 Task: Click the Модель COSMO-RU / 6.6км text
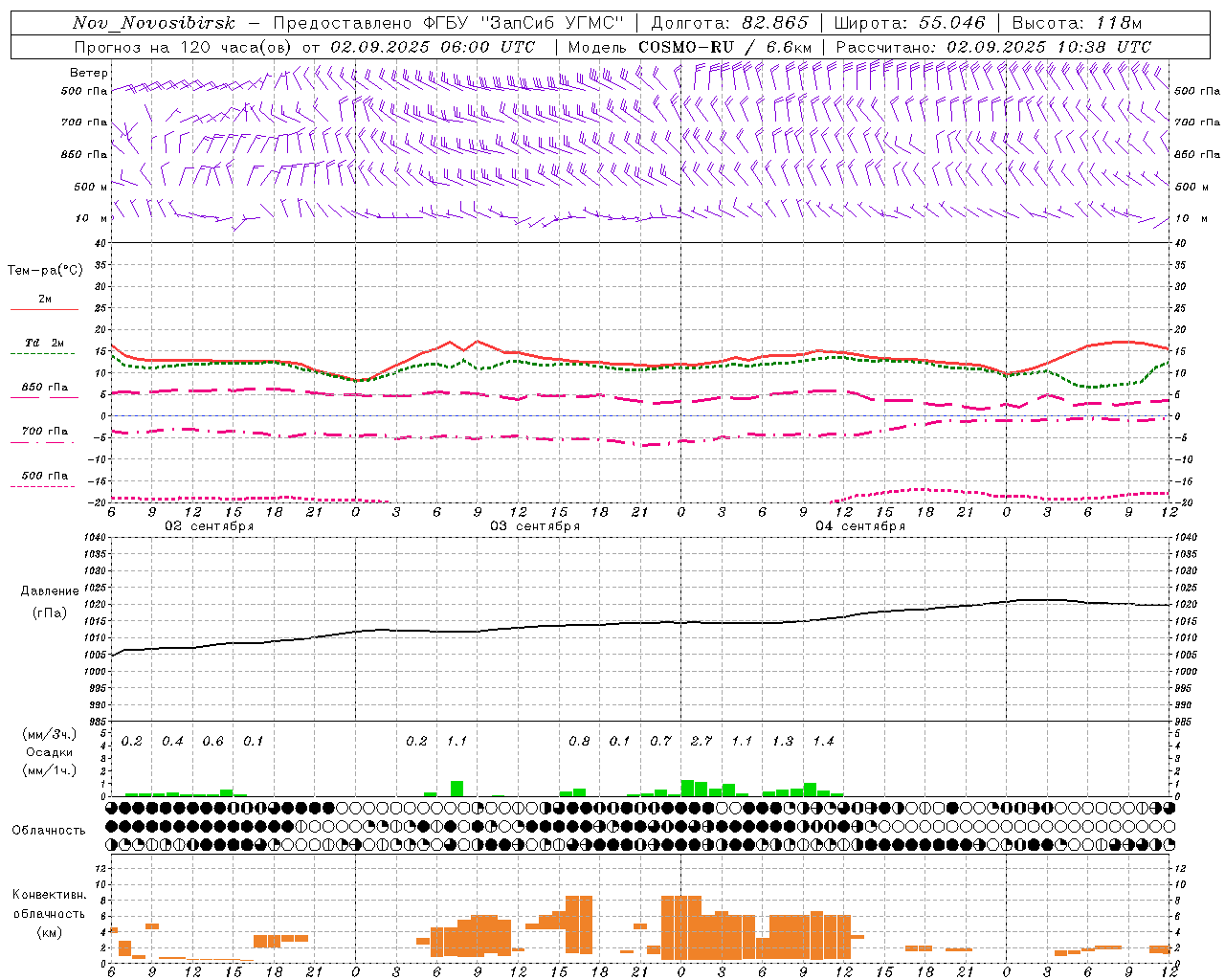690,47
